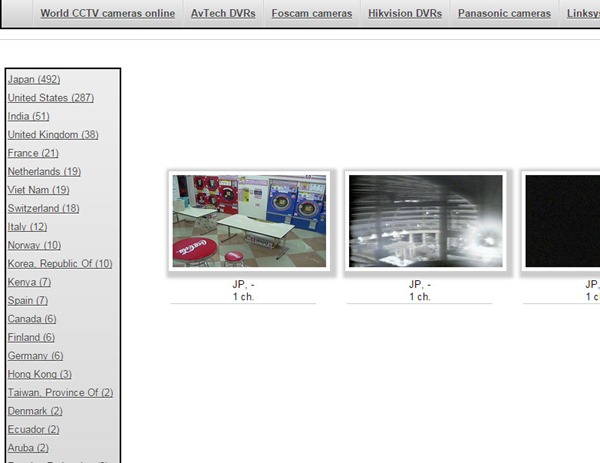
Task: Select Taiwan, Province Of (2) link
Action: tap(60, 392)
